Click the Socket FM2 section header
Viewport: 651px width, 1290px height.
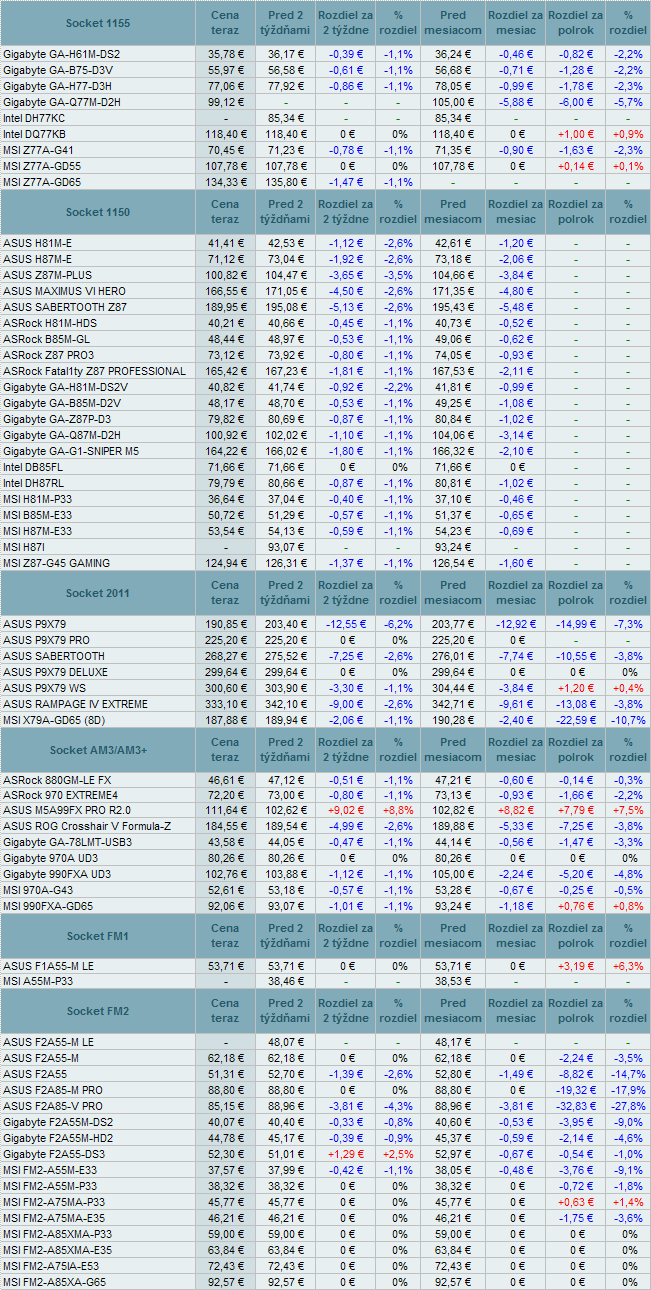pyautogui.click(x=97, y=1011)
